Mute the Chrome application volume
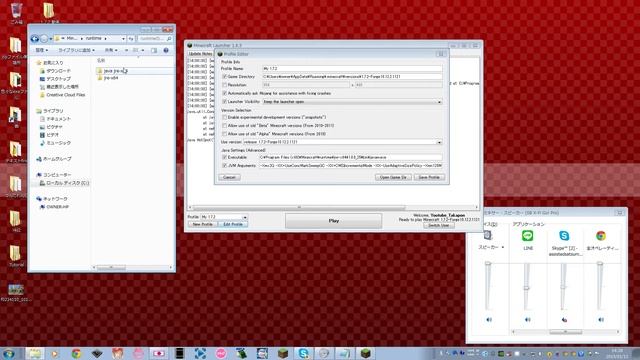640x360 pixels. coord(601,320)
